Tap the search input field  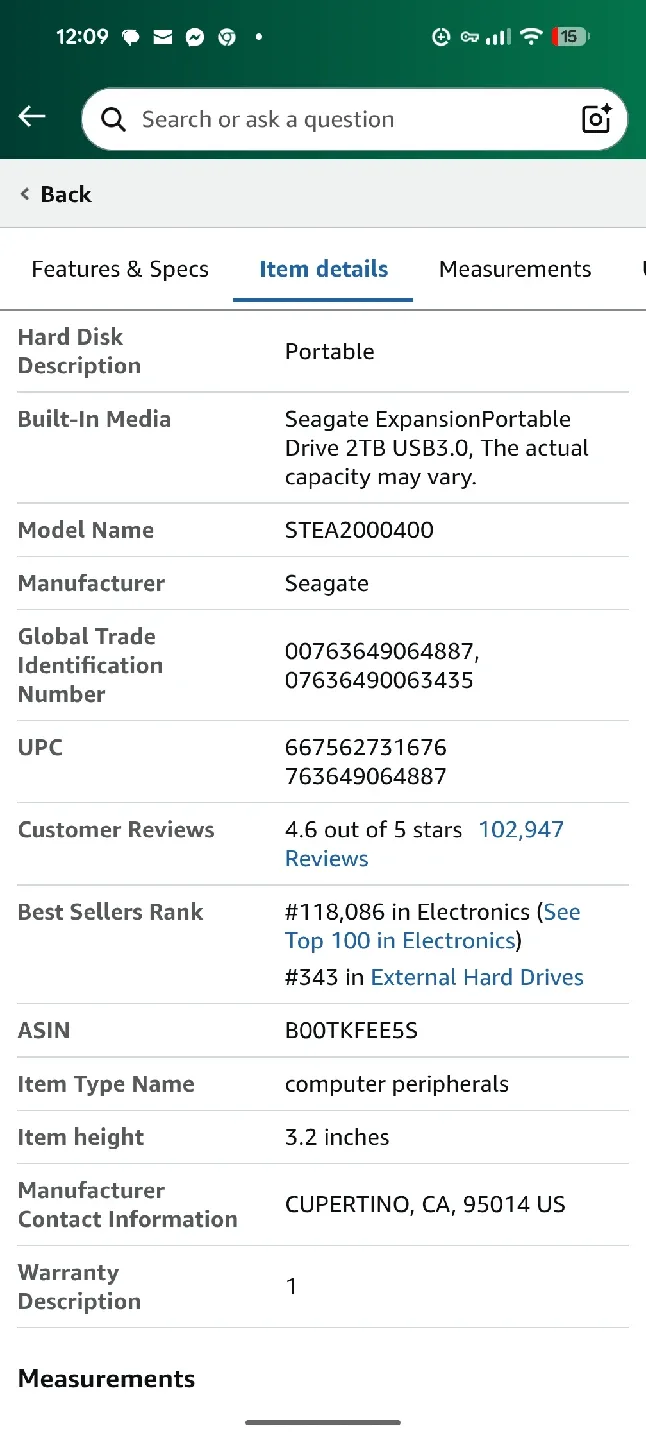click(300, 118)
